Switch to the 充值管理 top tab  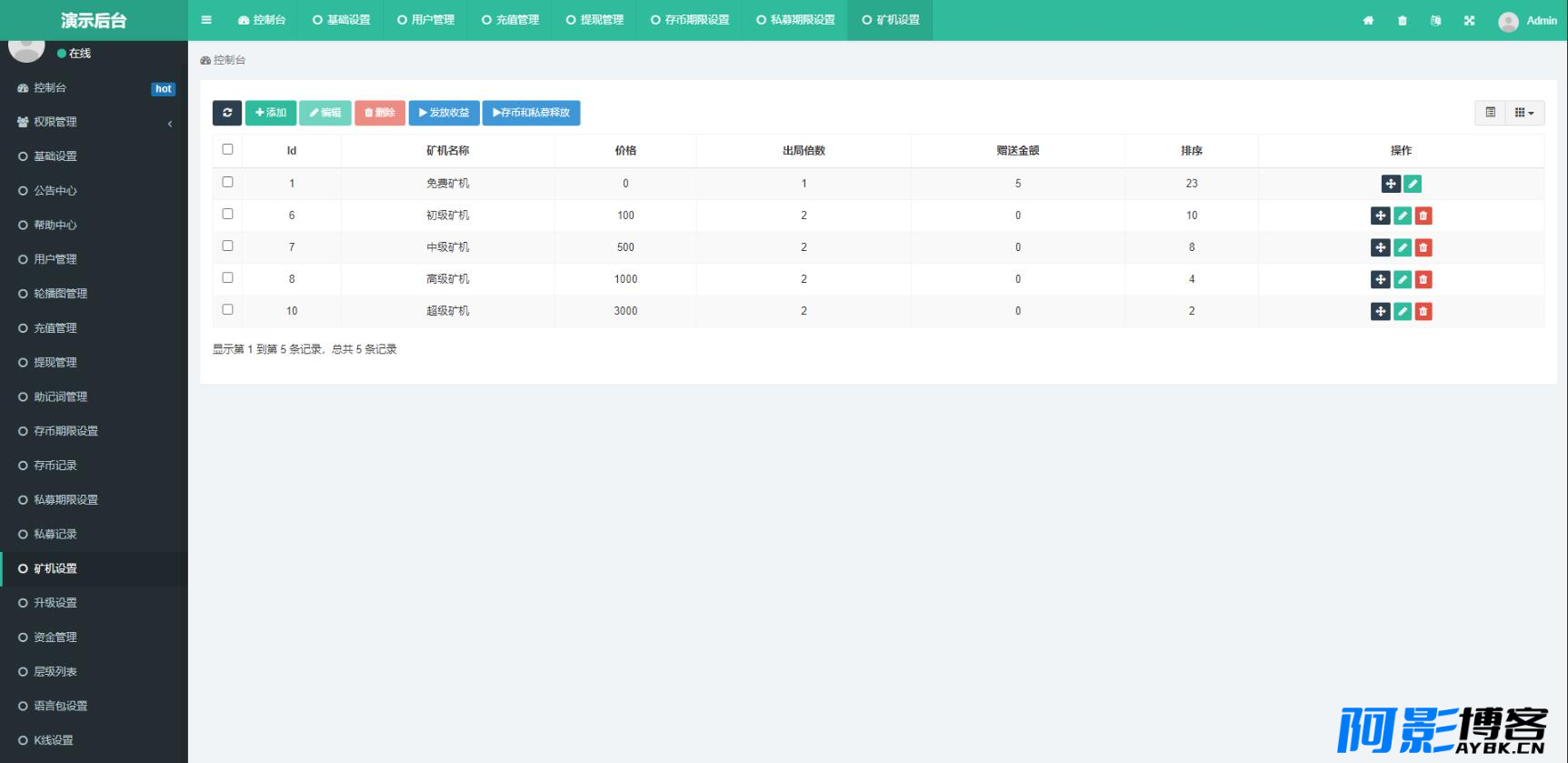[x=510, y=20]
